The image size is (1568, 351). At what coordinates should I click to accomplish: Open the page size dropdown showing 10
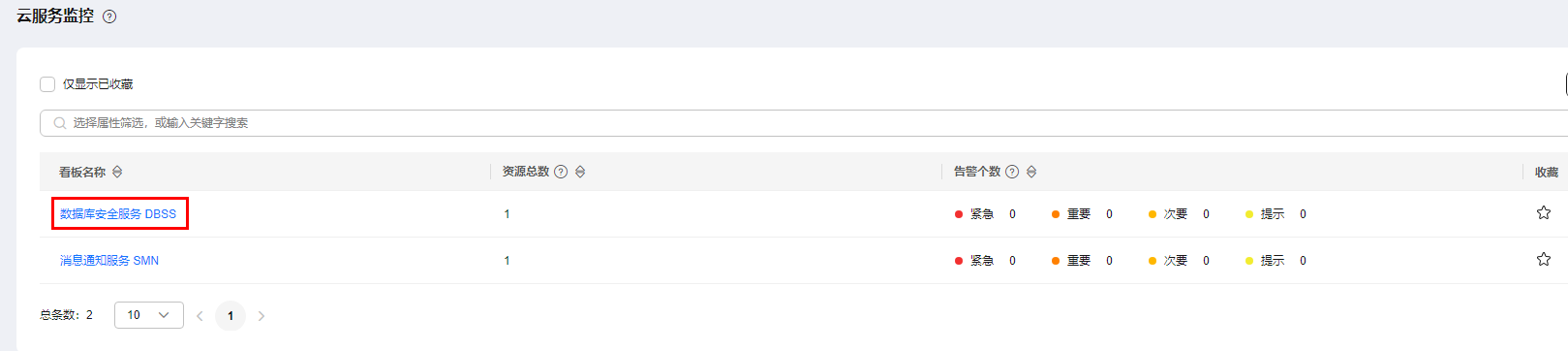point(149,315)
